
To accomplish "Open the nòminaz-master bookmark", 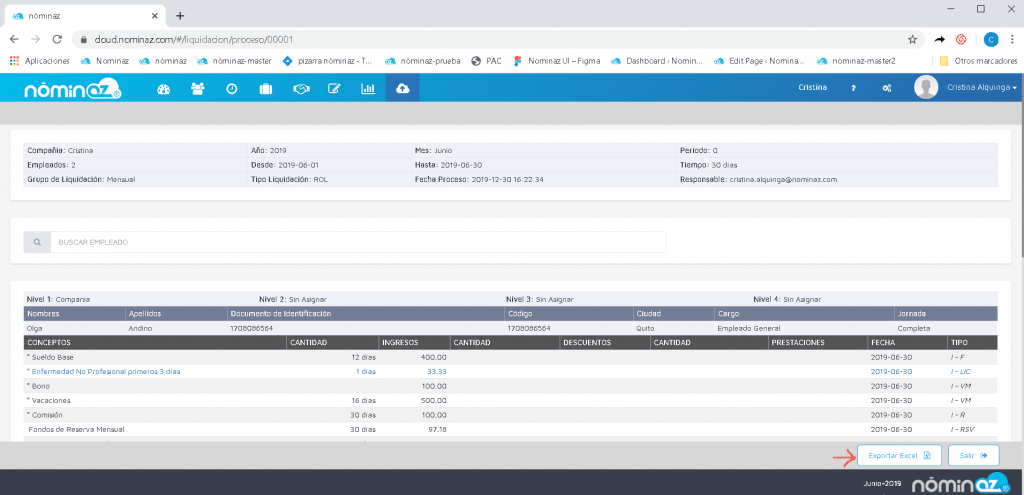I will coord(234,61).
